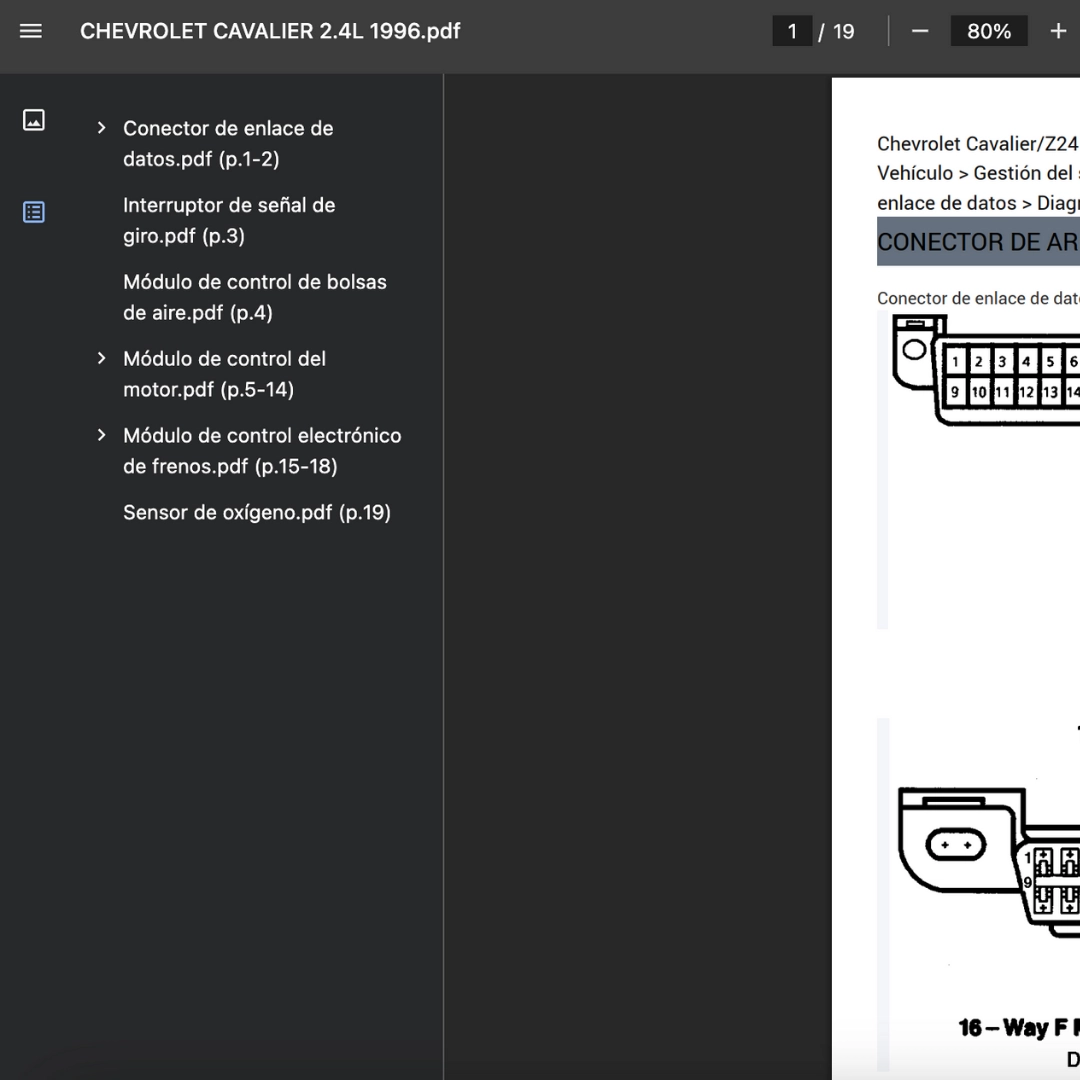Expand the Conector de enlace de datos entry
This screenshot has height=1080, width=1080.
pos(101,128)
